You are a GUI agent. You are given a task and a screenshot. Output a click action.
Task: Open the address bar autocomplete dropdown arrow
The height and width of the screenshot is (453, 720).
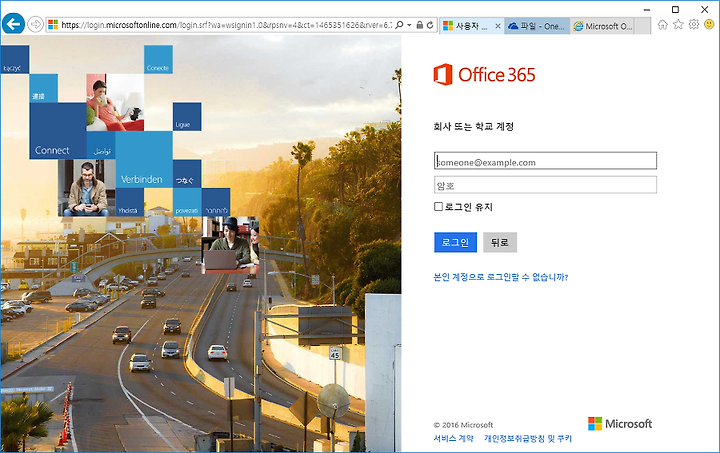[409, 25]
